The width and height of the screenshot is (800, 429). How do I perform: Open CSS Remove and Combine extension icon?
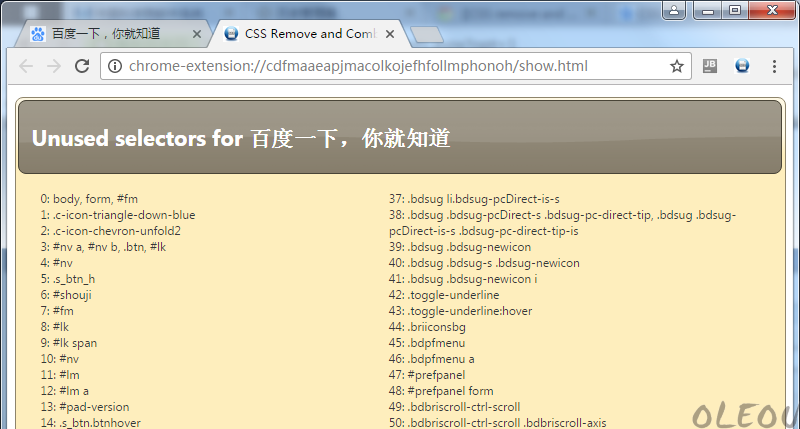click(742, 66)
